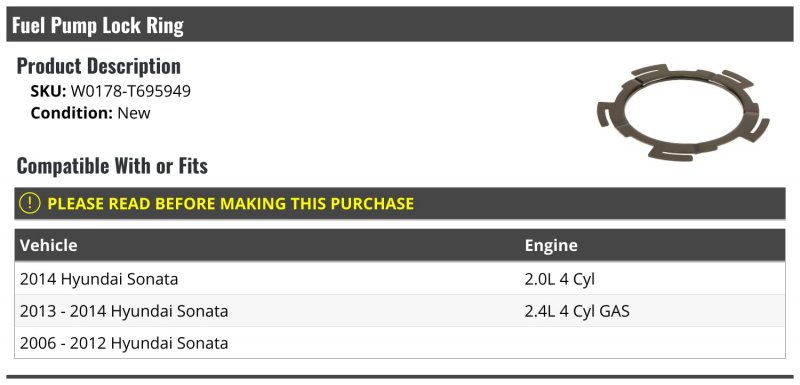This screenshot has height=385, width=800.
Task: Click the yellow exclamation warning icon
Action: (29, 203)
